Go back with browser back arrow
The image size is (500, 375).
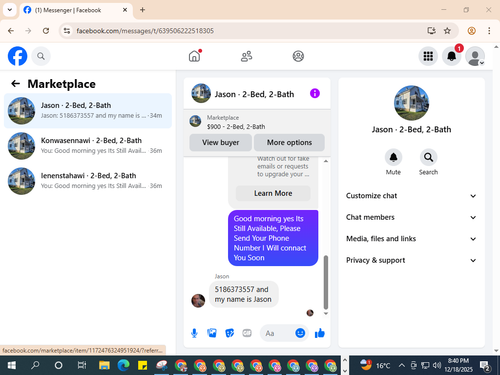[x=11, y=31]
